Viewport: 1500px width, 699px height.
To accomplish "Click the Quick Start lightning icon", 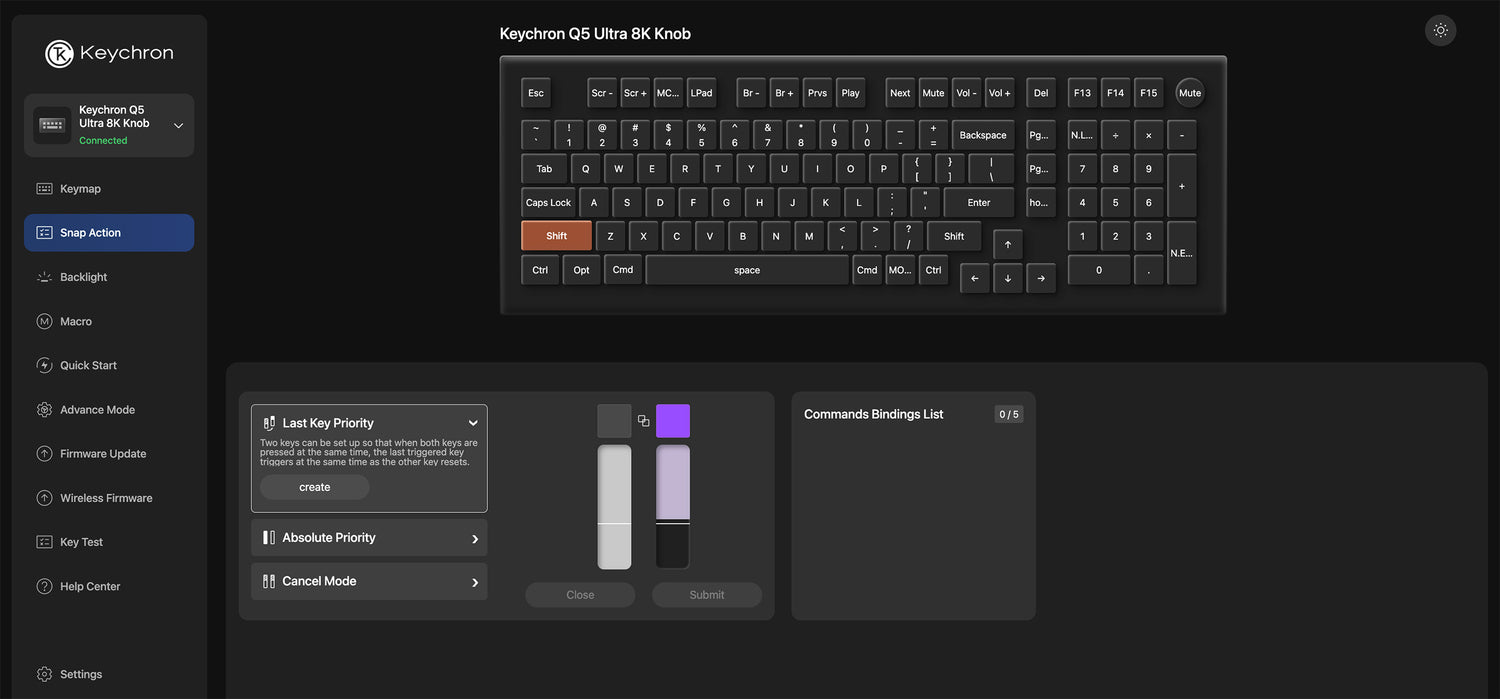I will point(44,365).
